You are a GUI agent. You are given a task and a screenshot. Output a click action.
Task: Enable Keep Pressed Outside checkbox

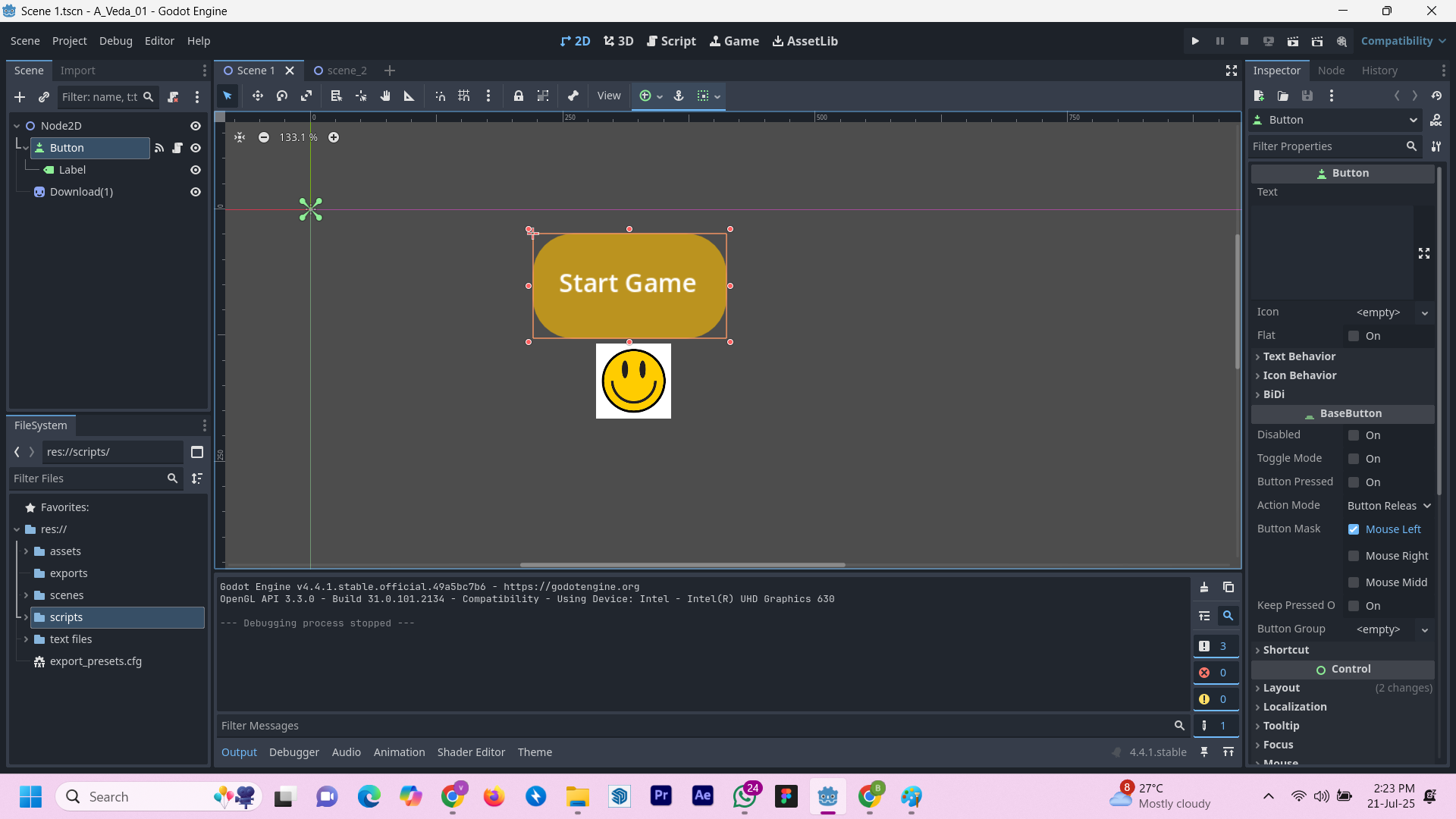click(1354, 606)
